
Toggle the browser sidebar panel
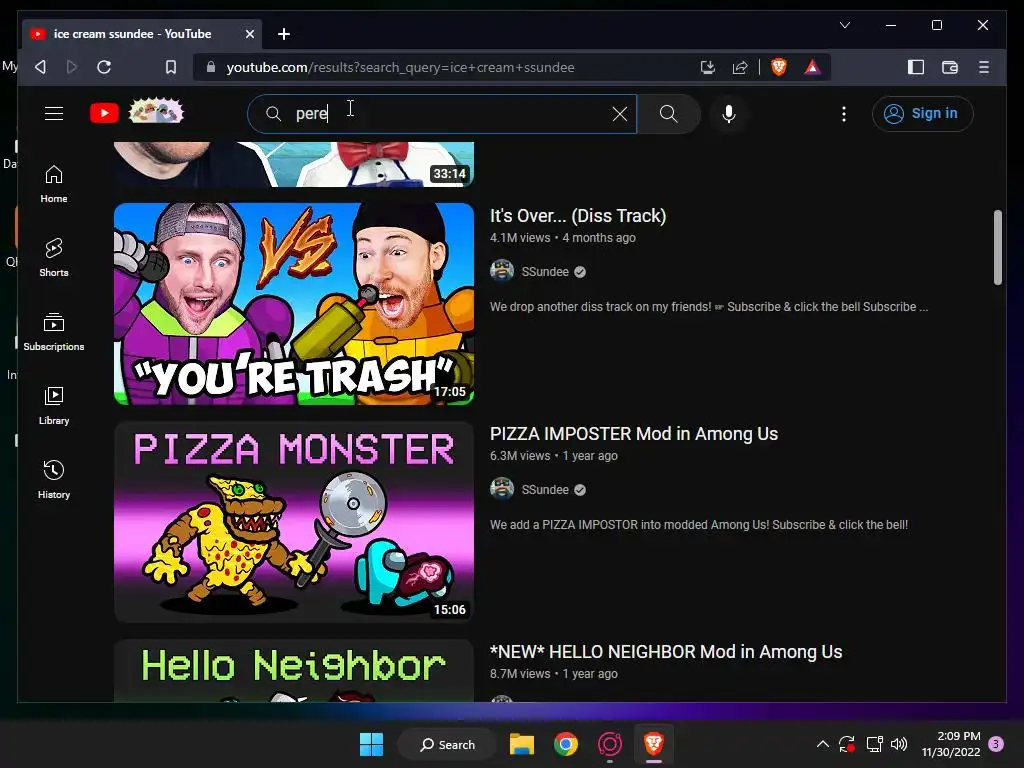916,67
